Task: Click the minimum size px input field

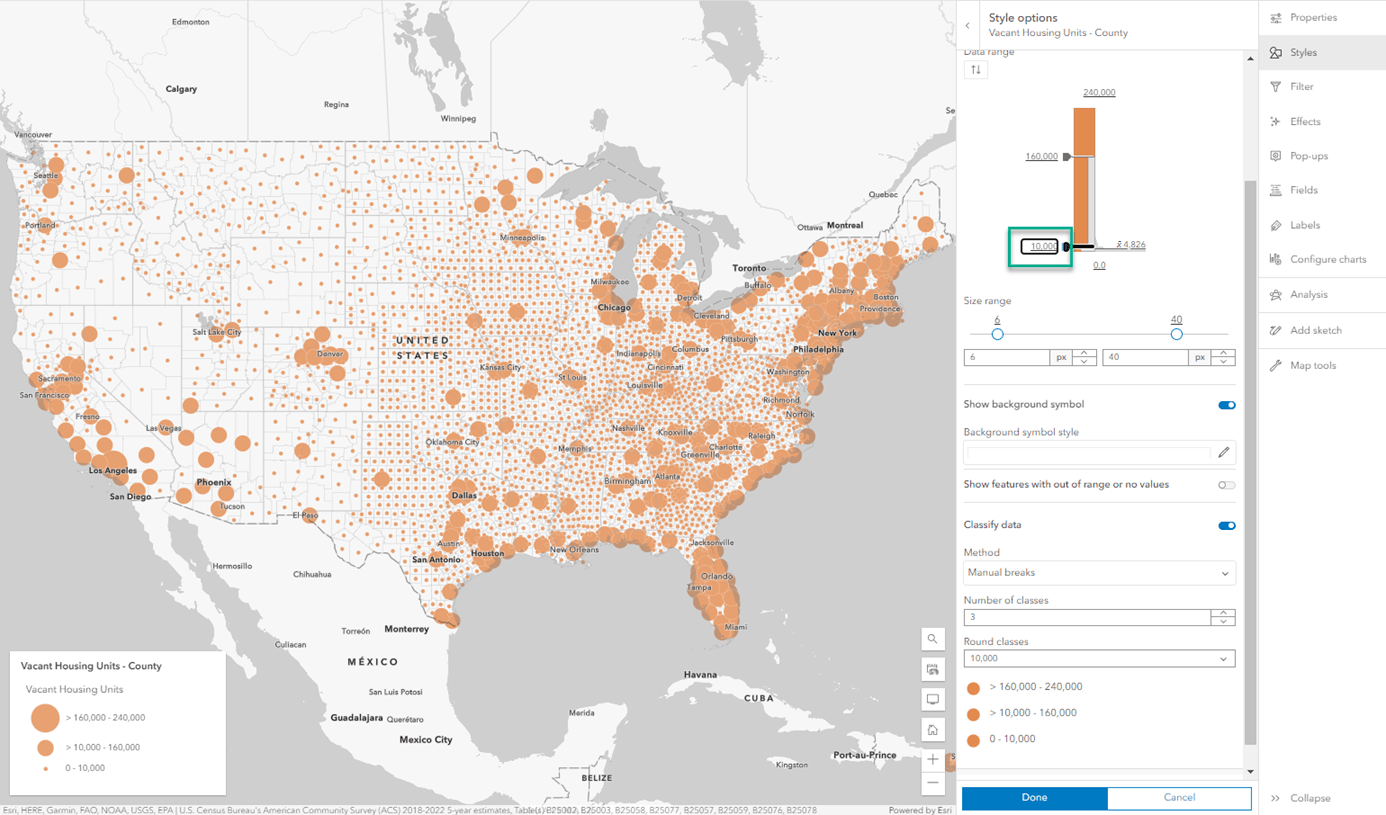Action: [x=1007, y=358]
